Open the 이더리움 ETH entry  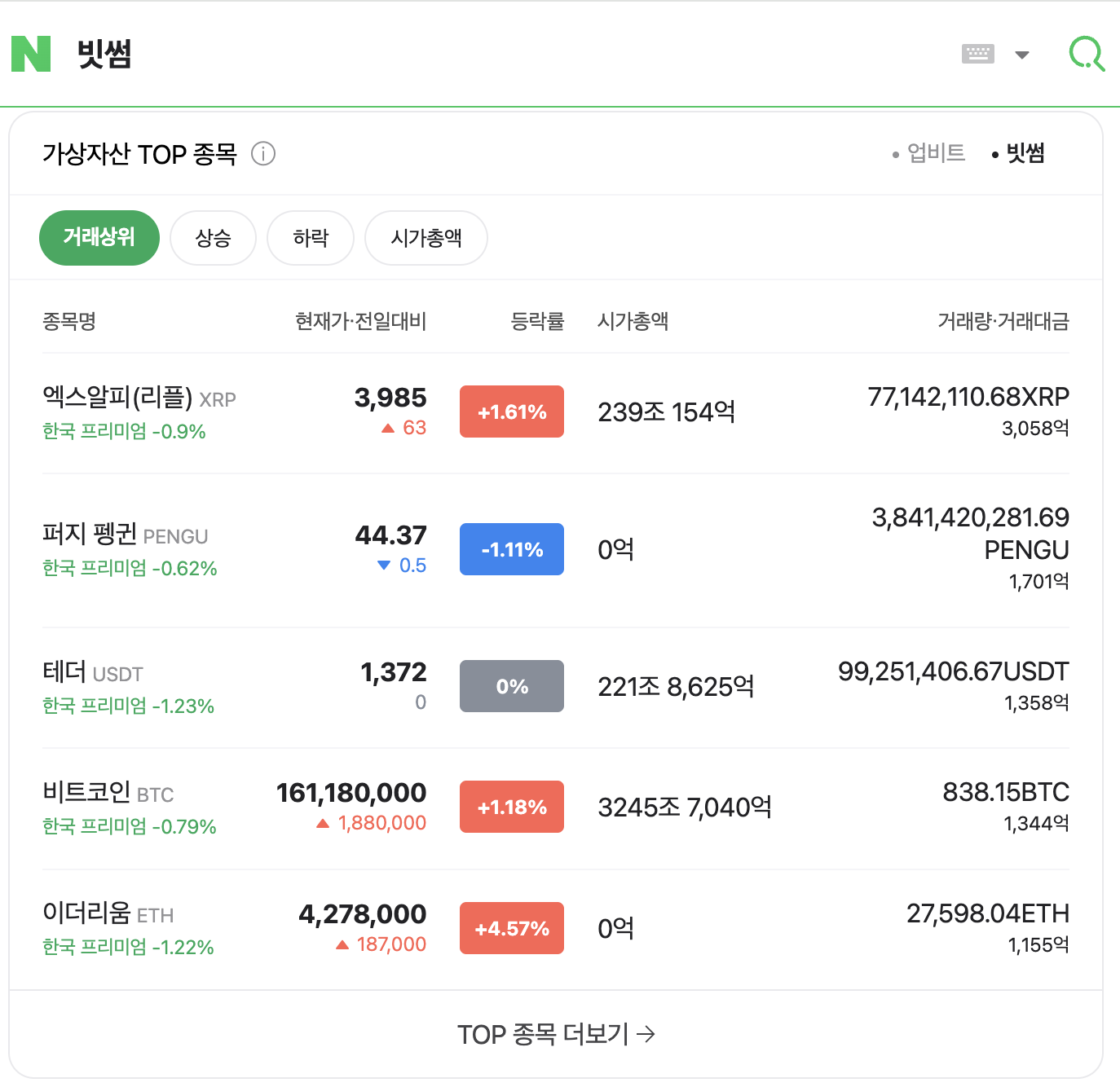108,913
